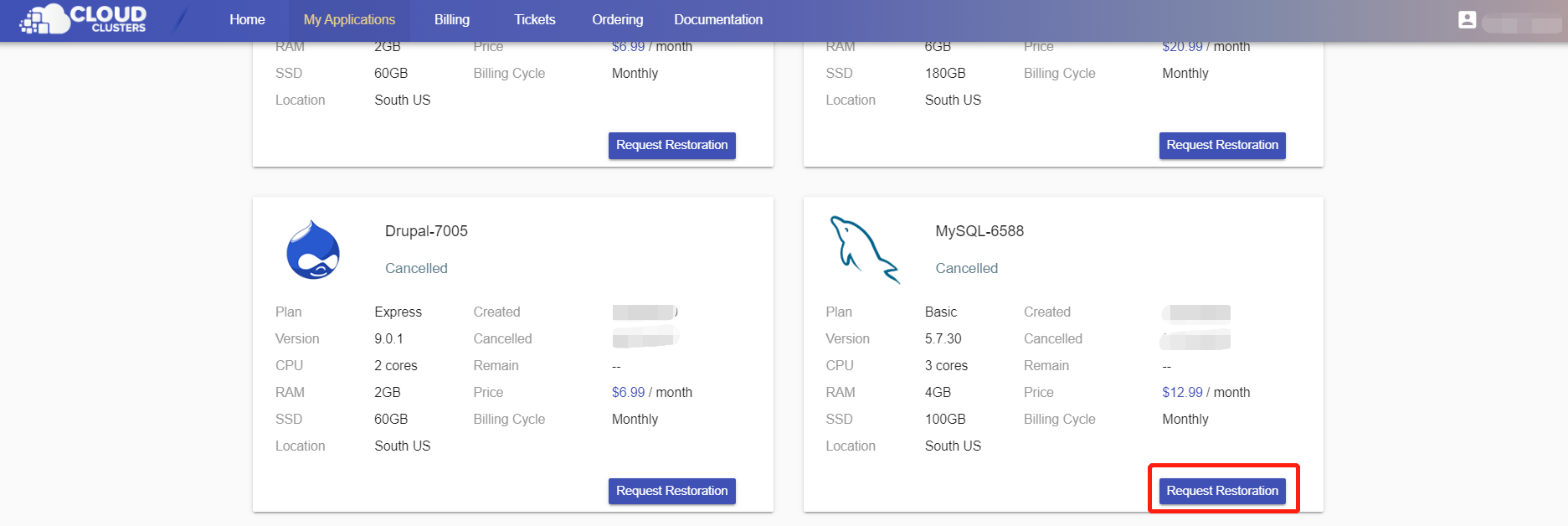
Task: Click Monthly billing cycle in Drupal-7005 card
Action: [635, 419]
